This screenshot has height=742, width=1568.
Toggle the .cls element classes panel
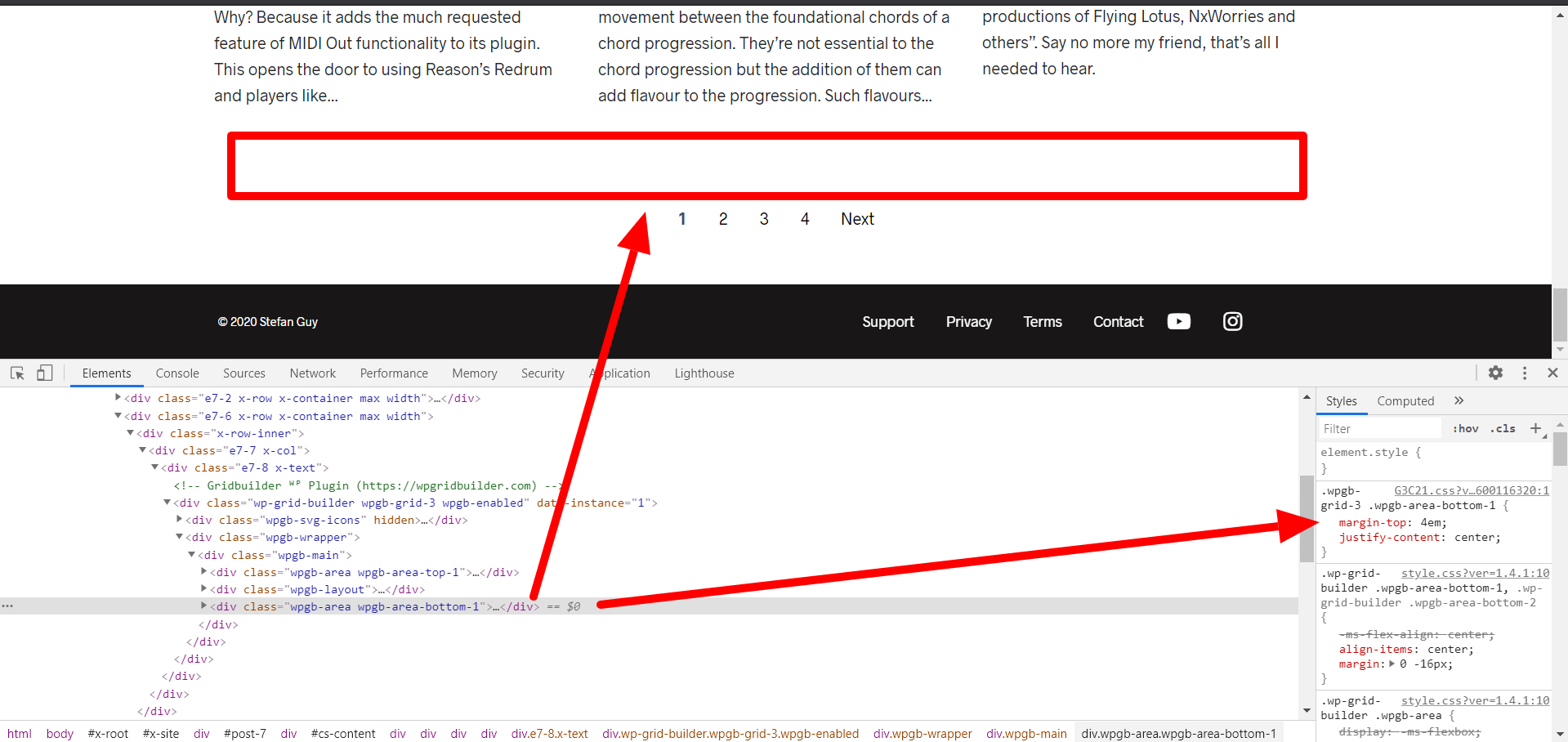tap(1503, 428)
